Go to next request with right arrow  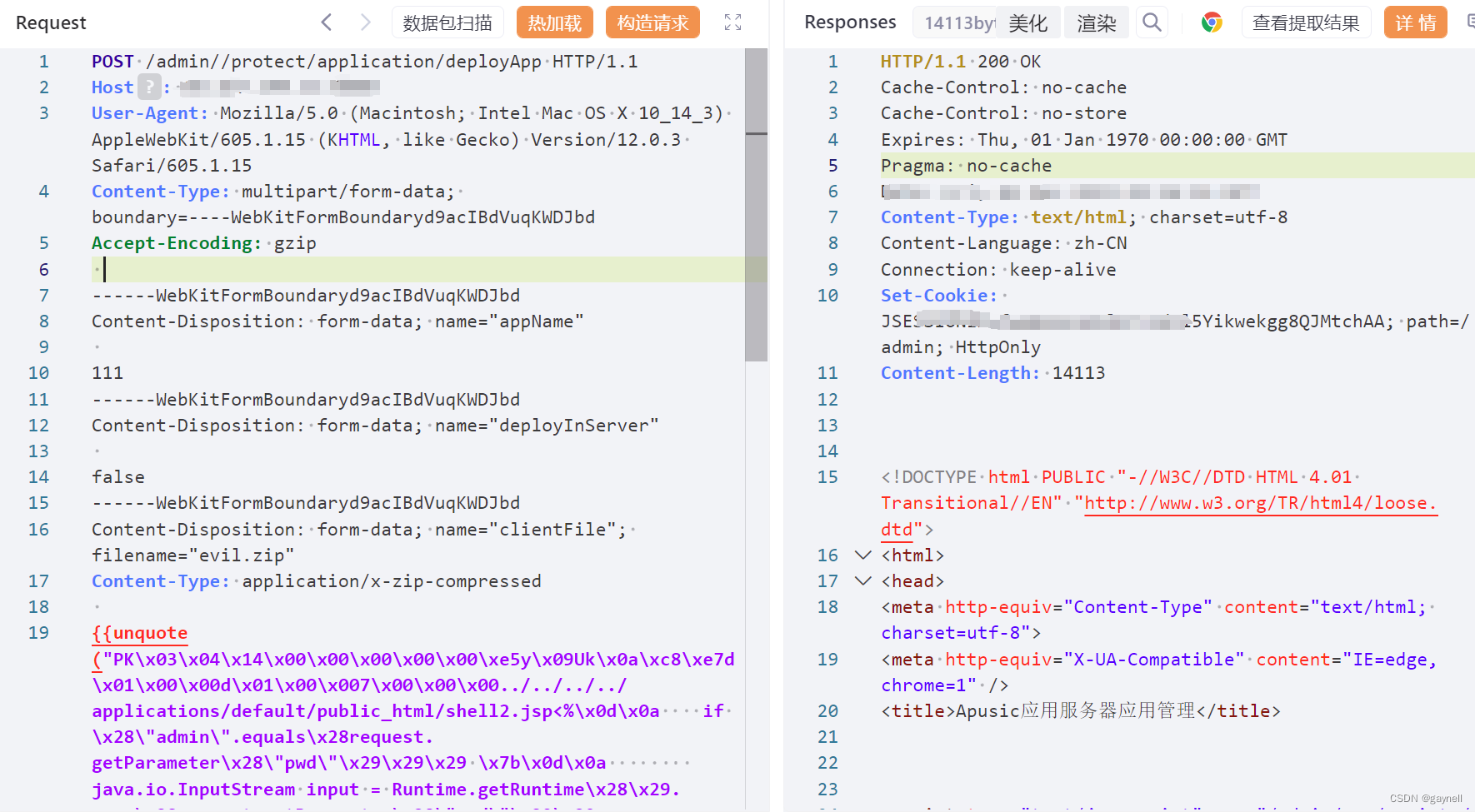click(365, 22)
